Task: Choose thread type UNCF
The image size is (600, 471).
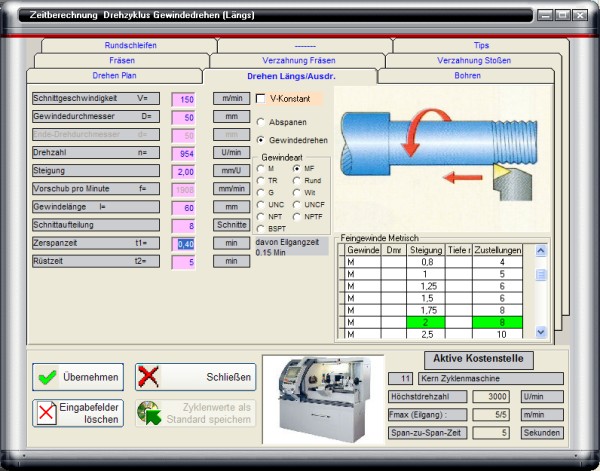Action: tap(297, 205)
